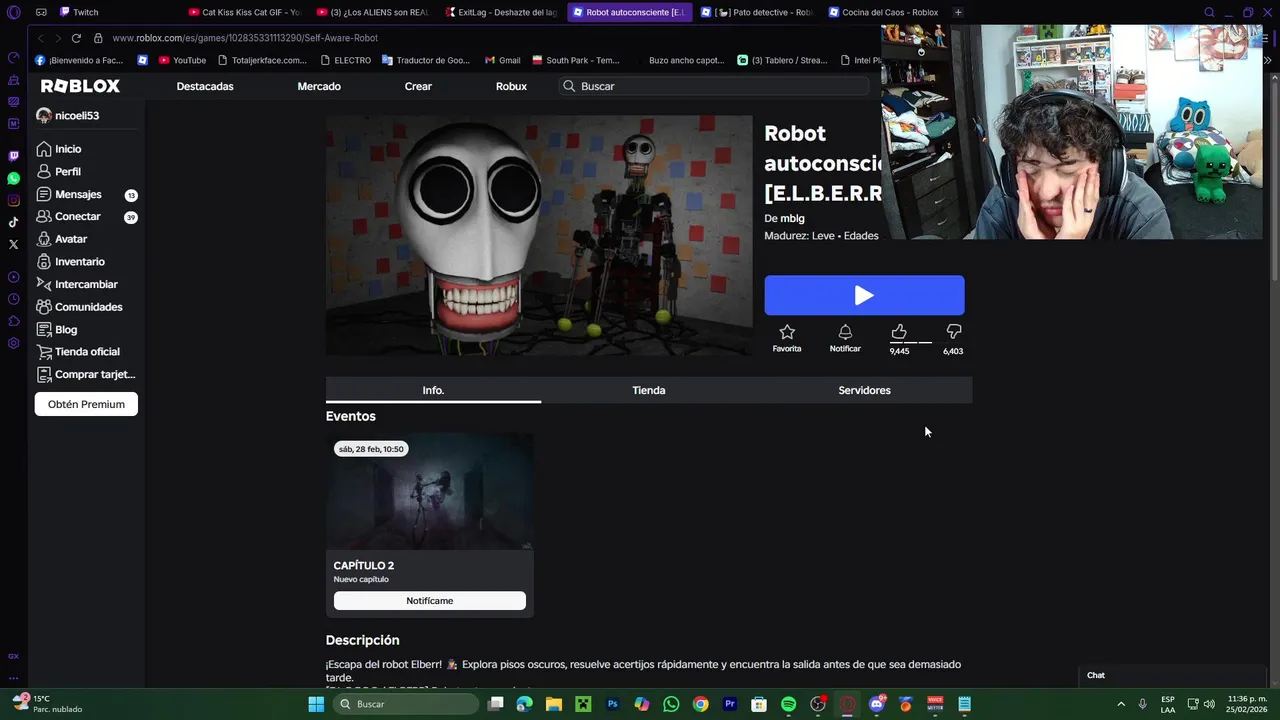Open Instagram from Opera GX sidebar
Viewport: 1280px width, 720px height.
[x=13, y=200]
